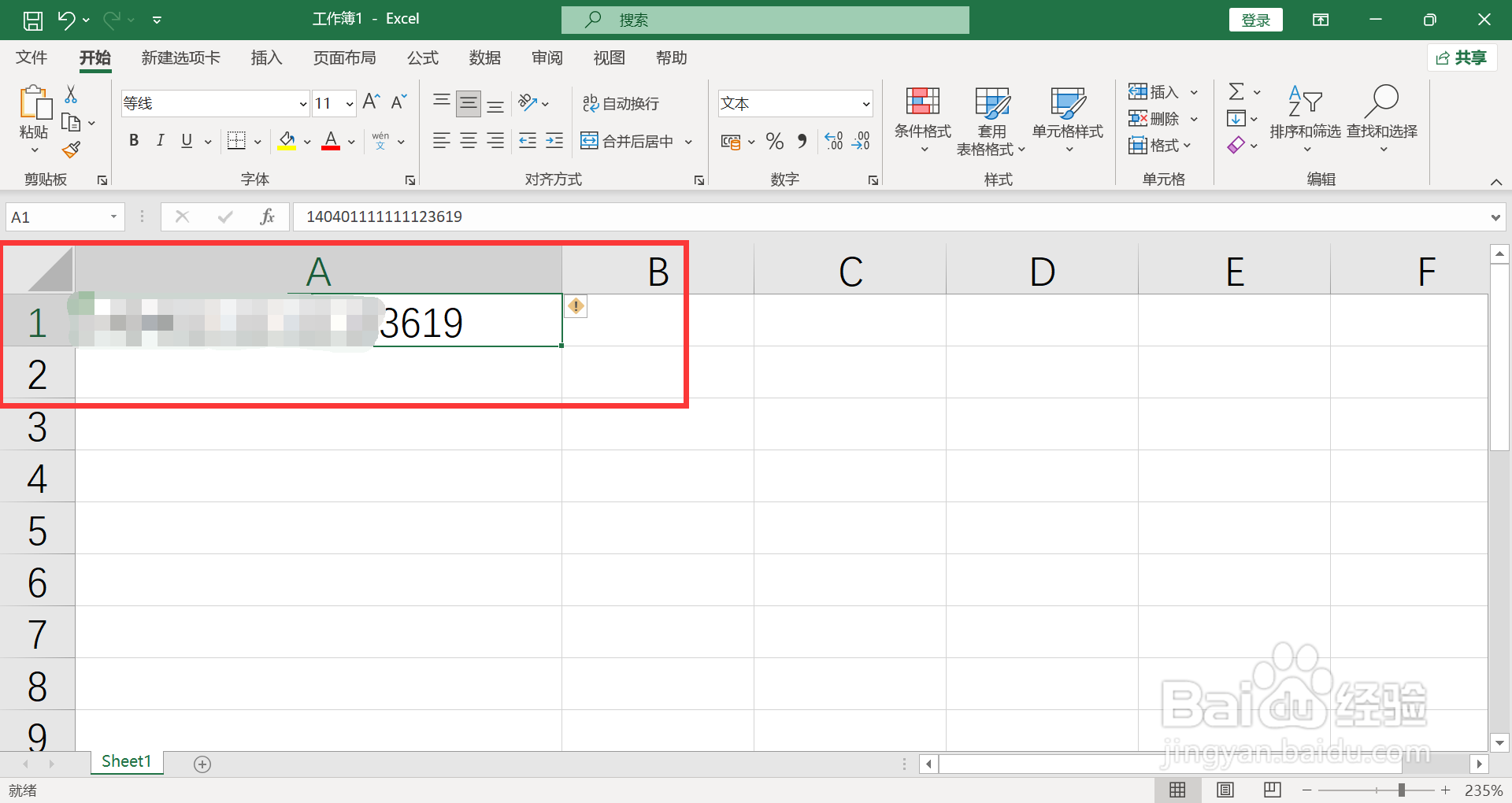The width and height of the screenshot is (1512, 803).
Task: Click the Save icon in title bar
Action: pyautogui.click(x=33, y=20)
